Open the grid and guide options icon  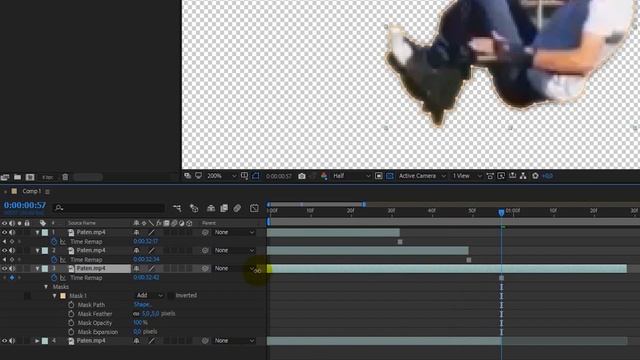pos(244,176)
